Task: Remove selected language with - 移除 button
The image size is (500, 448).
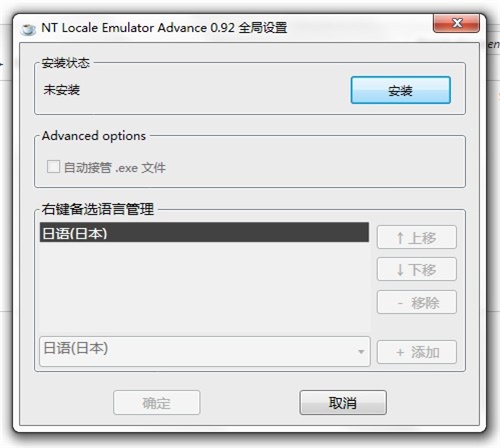Action: pos(417,302)
